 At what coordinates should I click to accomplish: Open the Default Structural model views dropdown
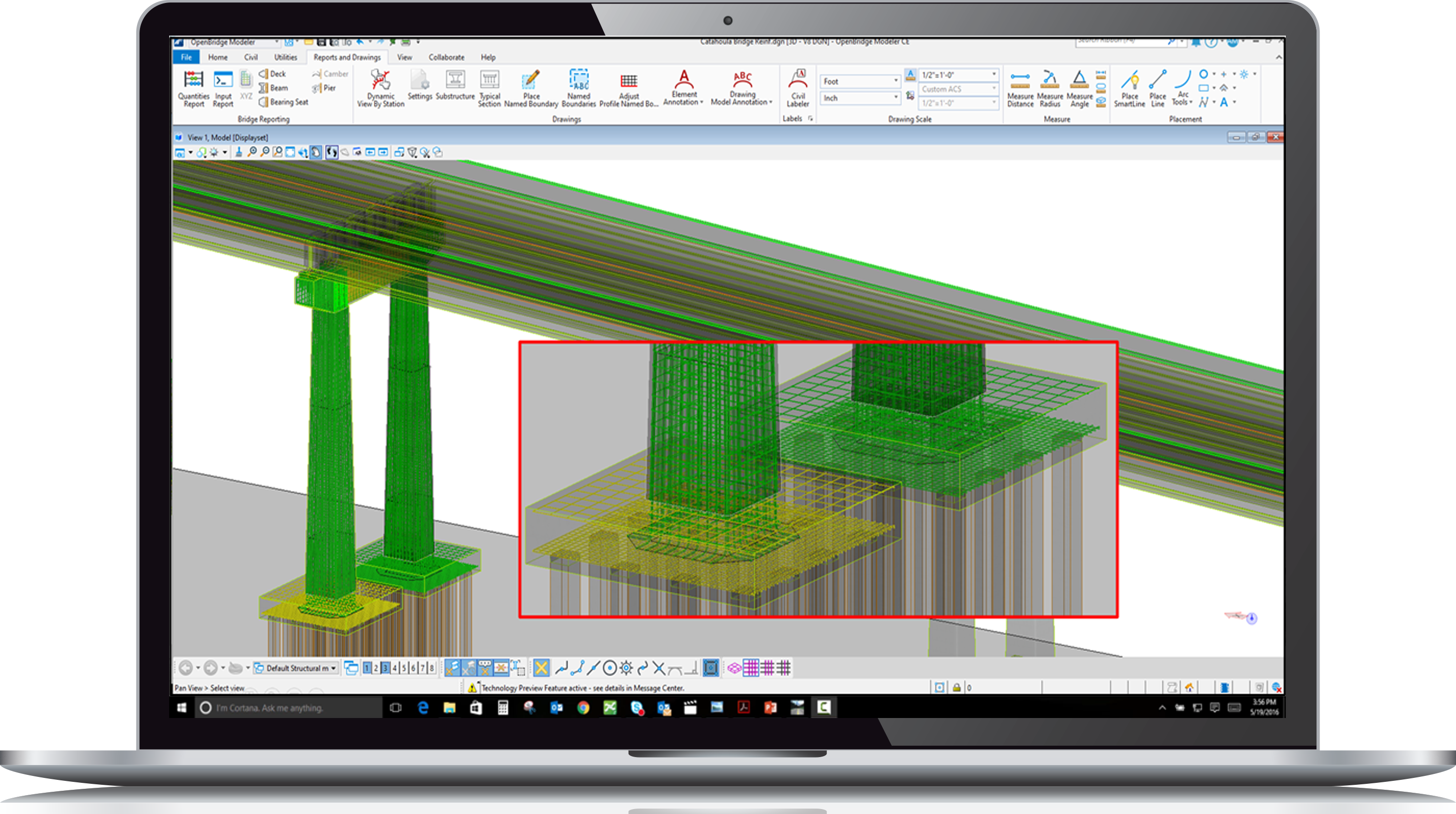[333, 669]
